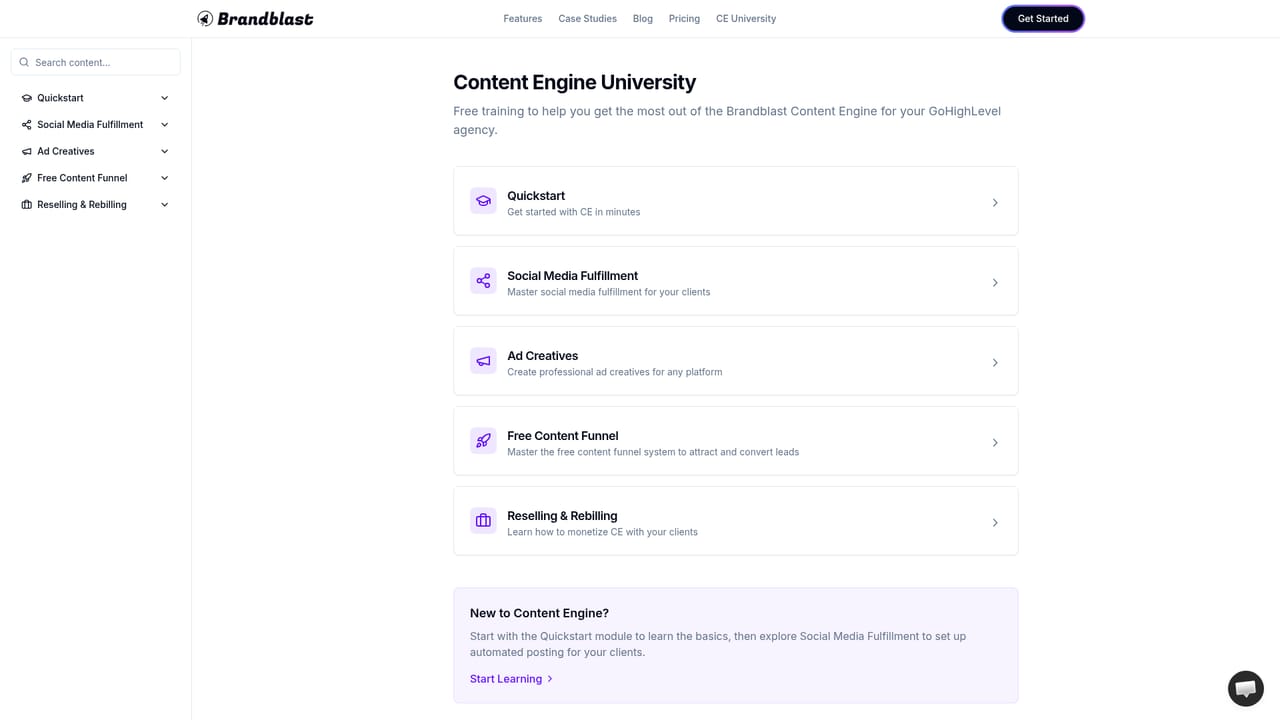Click the Ad Creatives megaphone icon in sidebar
This screenshot has width=1280, height=720.
pyautogui.click(x=27, y=151)
